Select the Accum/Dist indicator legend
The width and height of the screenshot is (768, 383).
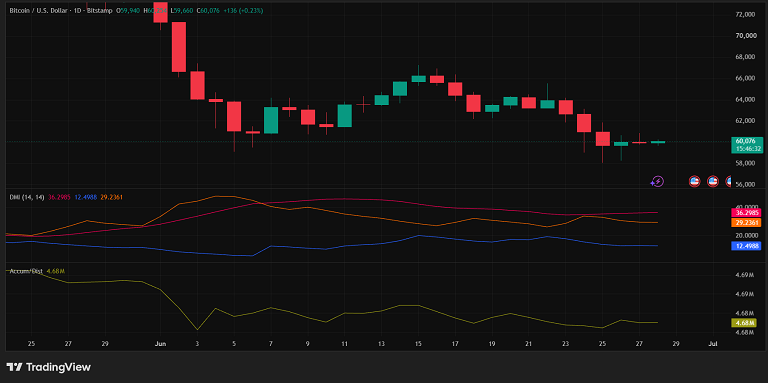tap(26, 271)
